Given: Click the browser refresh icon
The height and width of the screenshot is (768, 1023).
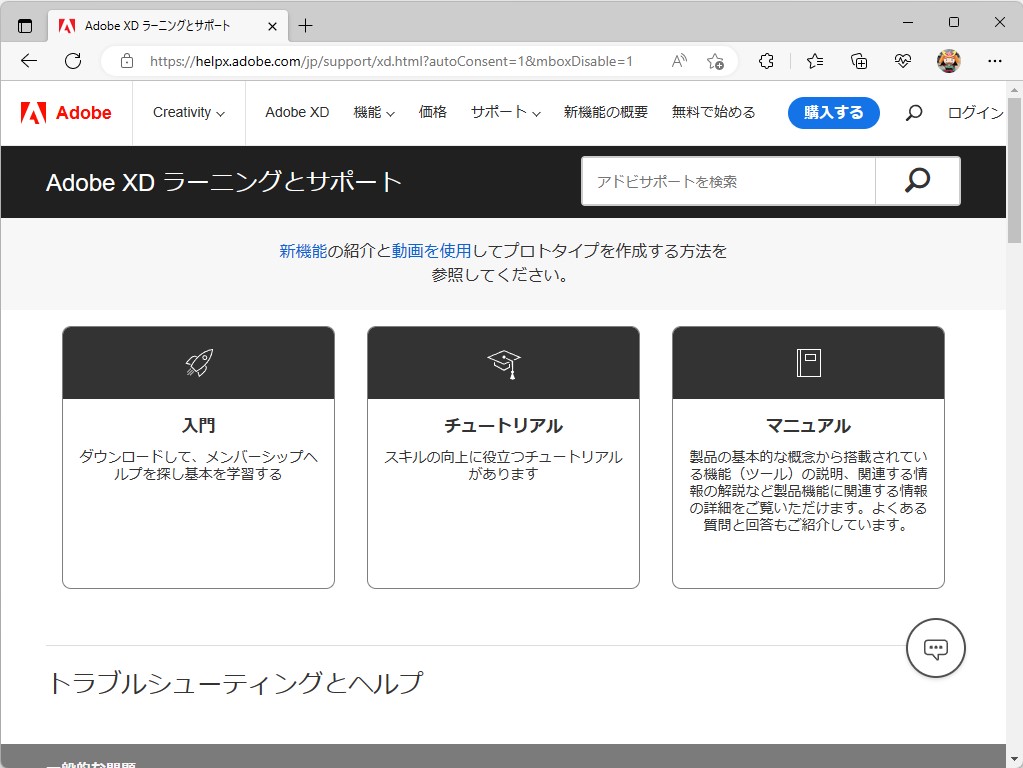Looking at the screenshot, I should (x=72, y=61).
